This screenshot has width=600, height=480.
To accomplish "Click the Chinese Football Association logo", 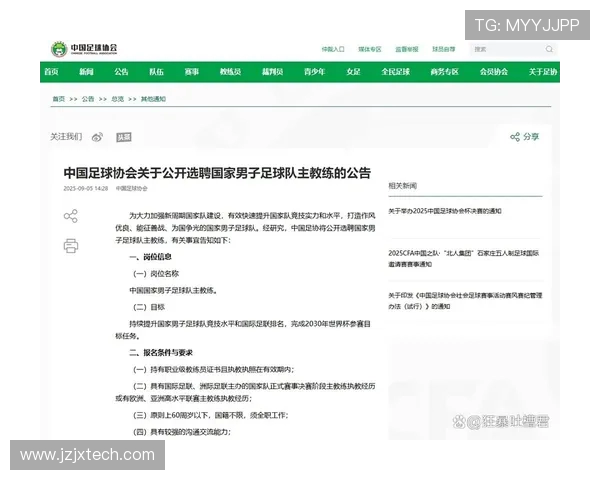I will (x=84, y=48).
